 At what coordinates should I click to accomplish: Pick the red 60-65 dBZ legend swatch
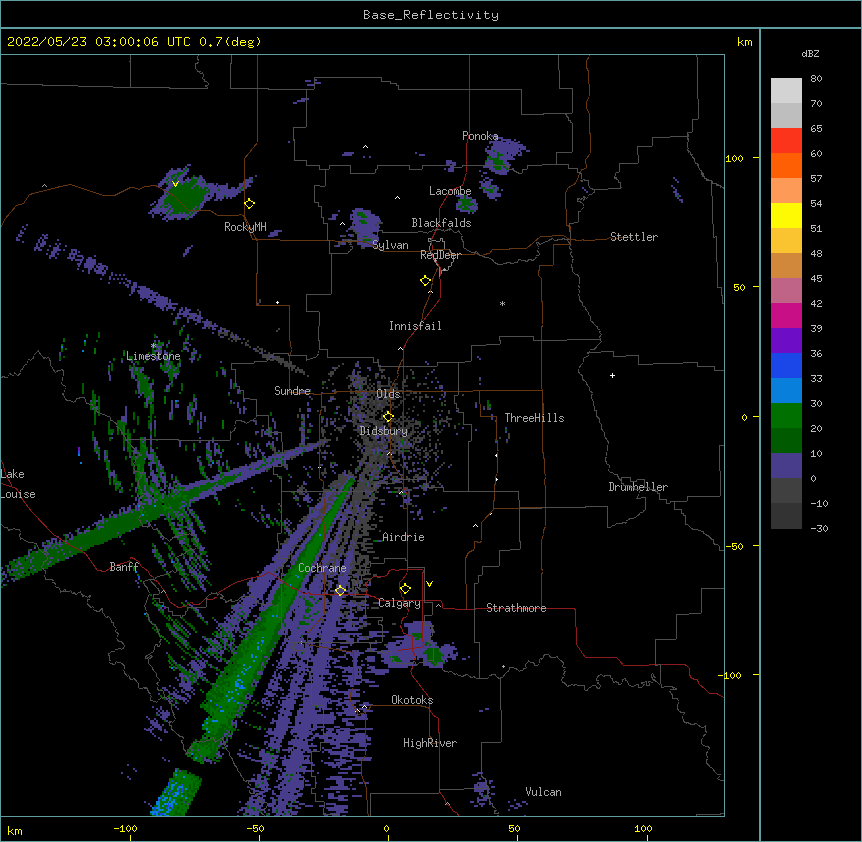pyautogui.click(x=786, y=140)
